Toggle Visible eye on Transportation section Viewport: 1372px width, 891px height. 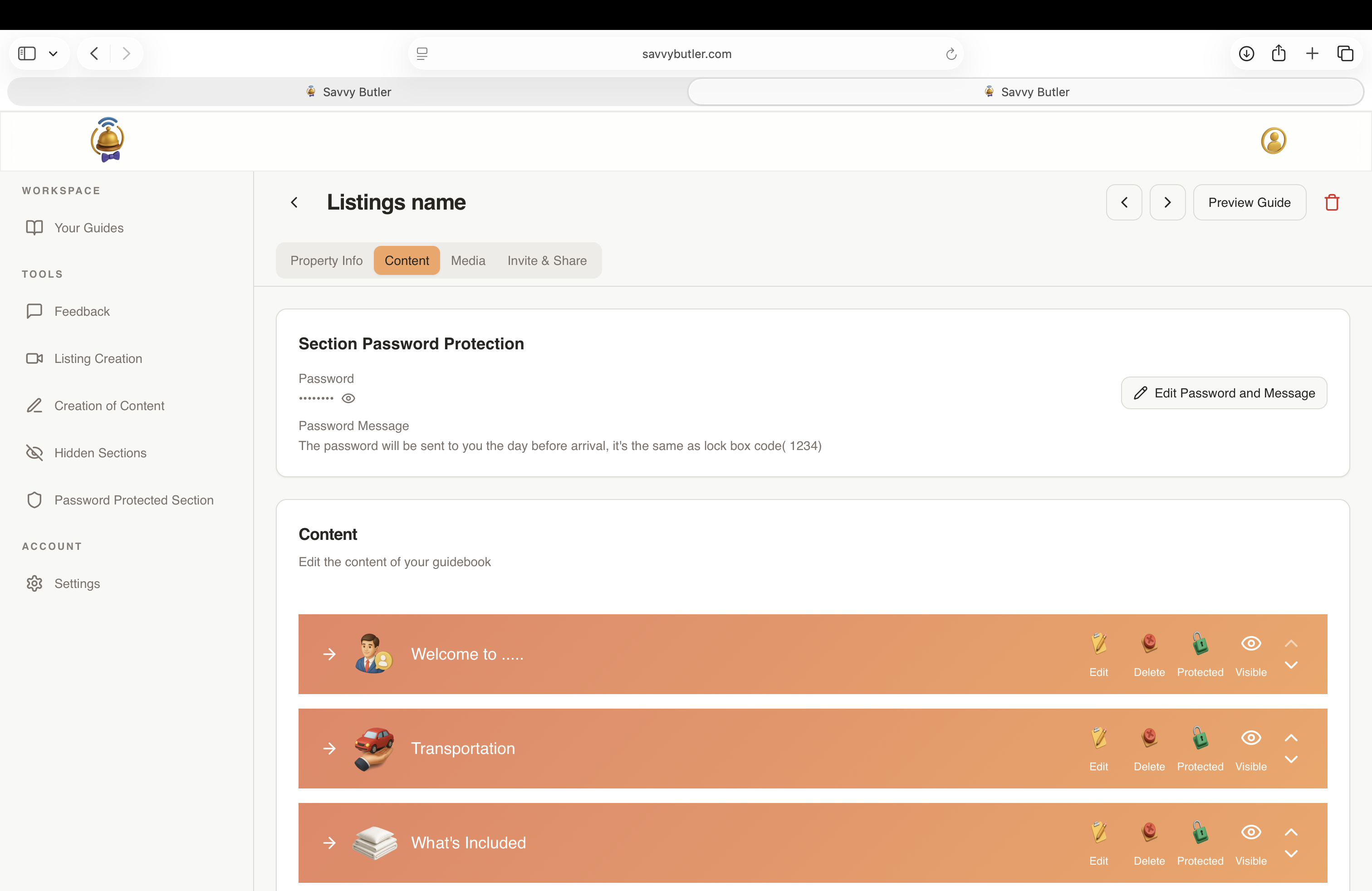(x=1250, y=738)
